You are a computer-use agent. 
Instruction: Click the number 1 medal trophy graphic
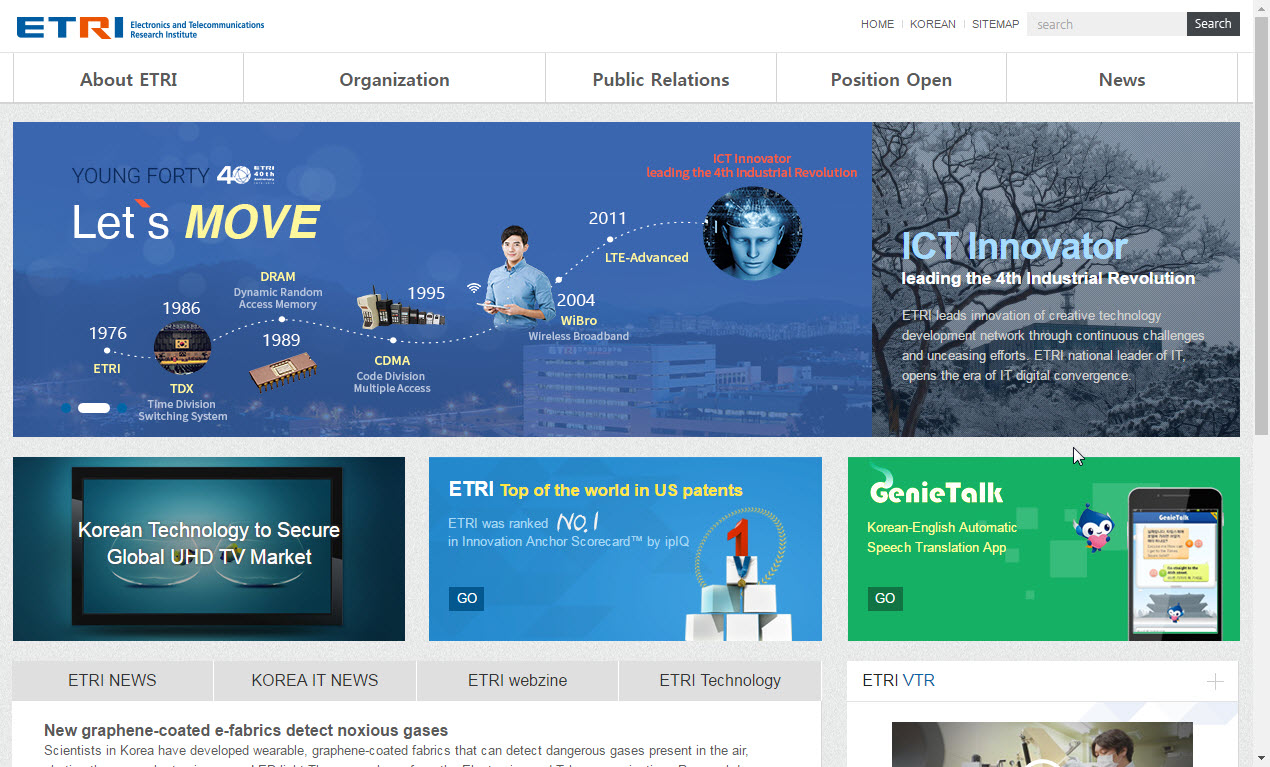pyautogui.click(x=737, y=554)
